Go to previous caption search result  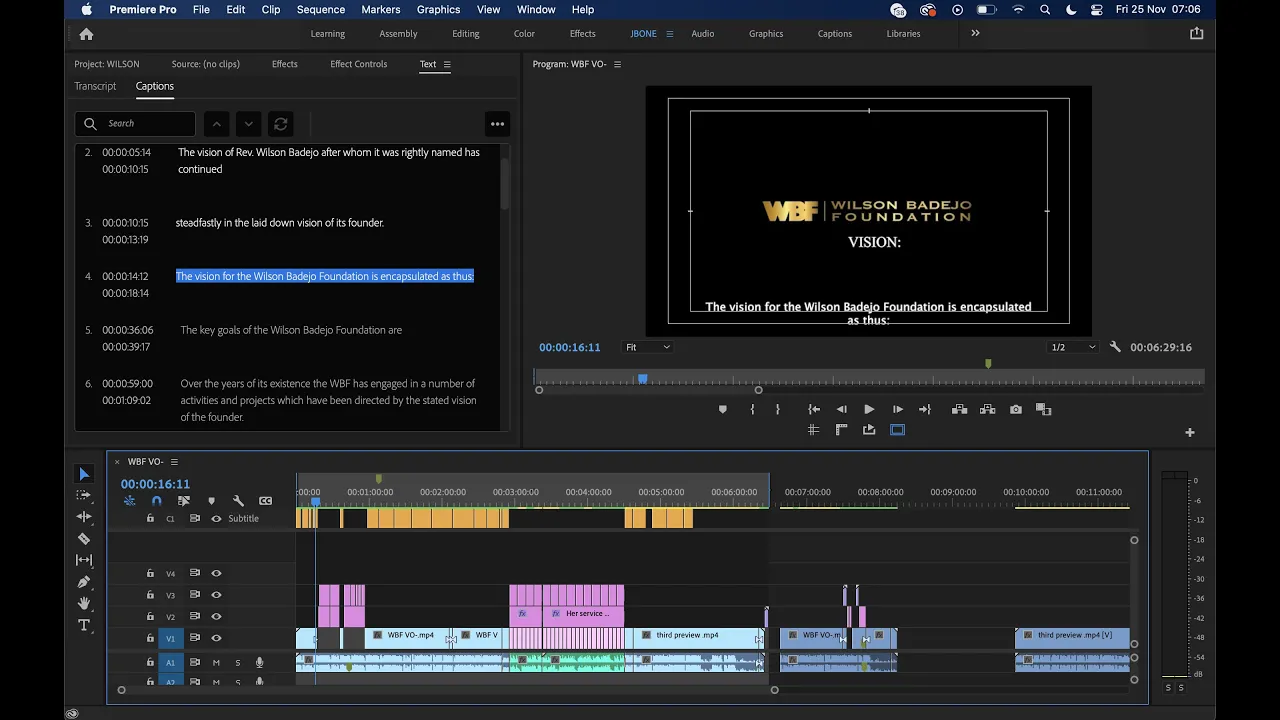point(216,124)
